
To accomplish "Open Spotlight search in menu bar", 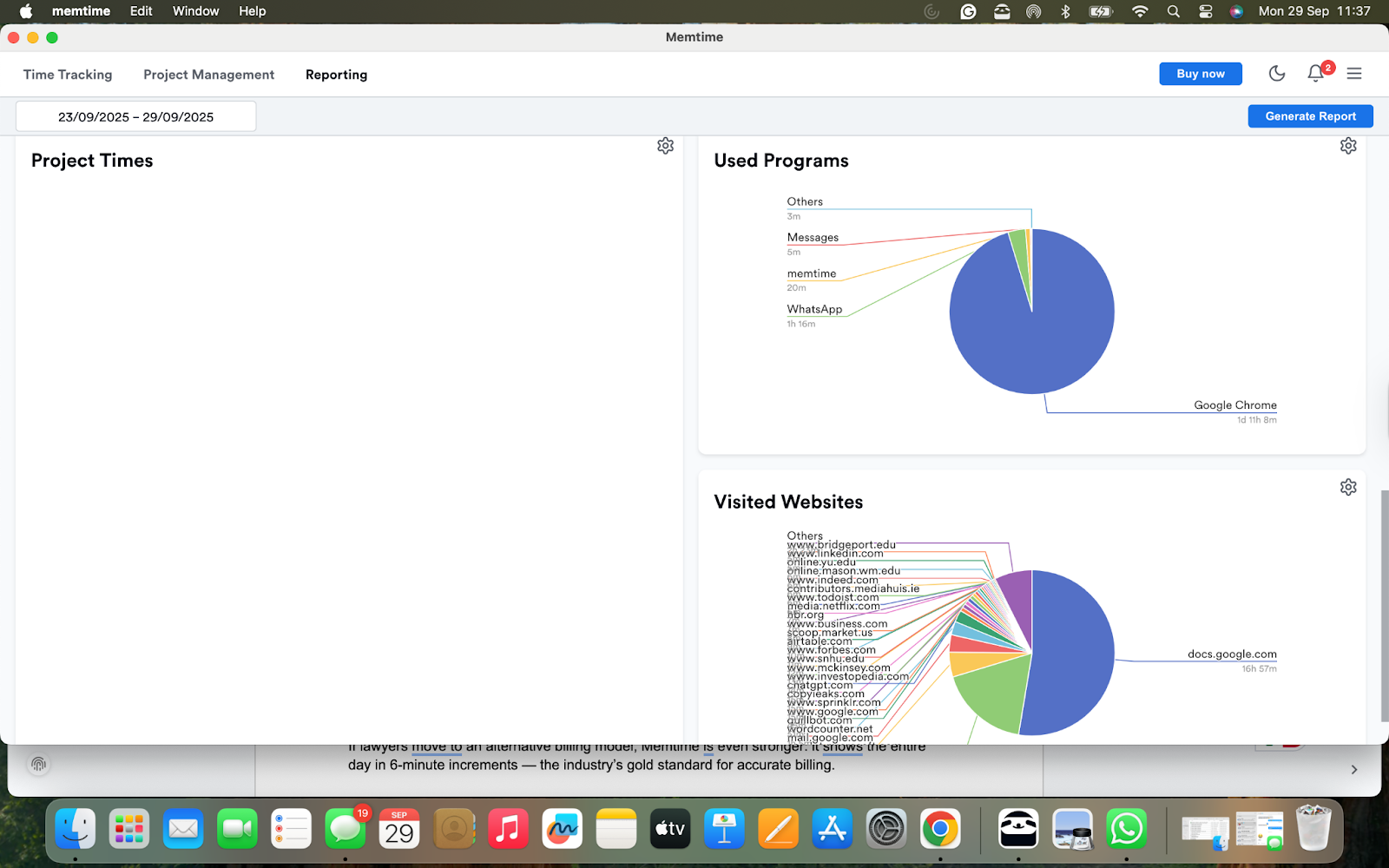I will (1174, 11).
